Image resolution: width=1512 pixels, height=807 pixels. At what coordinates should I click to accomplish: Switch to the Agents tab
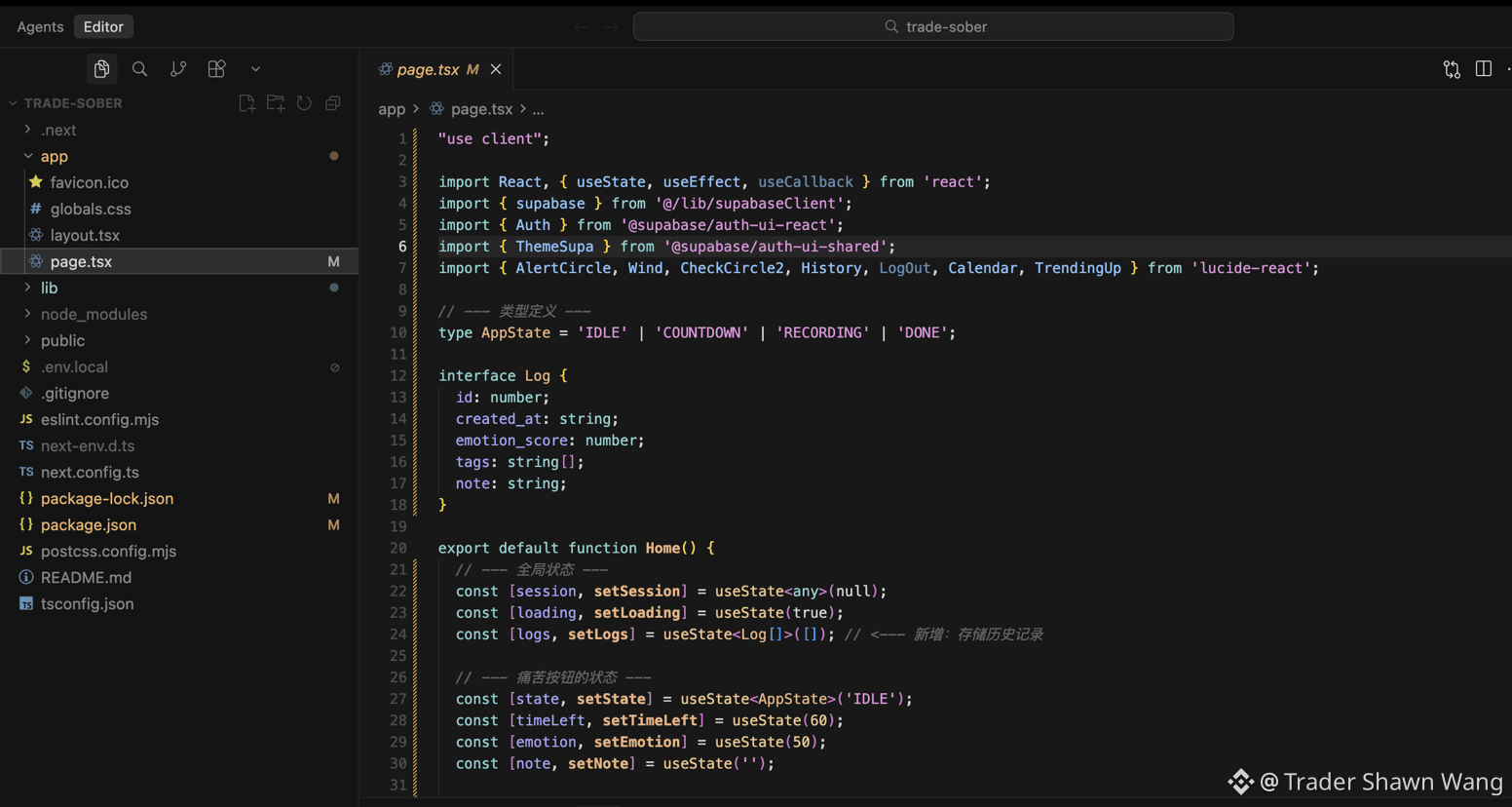coord(40,26)
